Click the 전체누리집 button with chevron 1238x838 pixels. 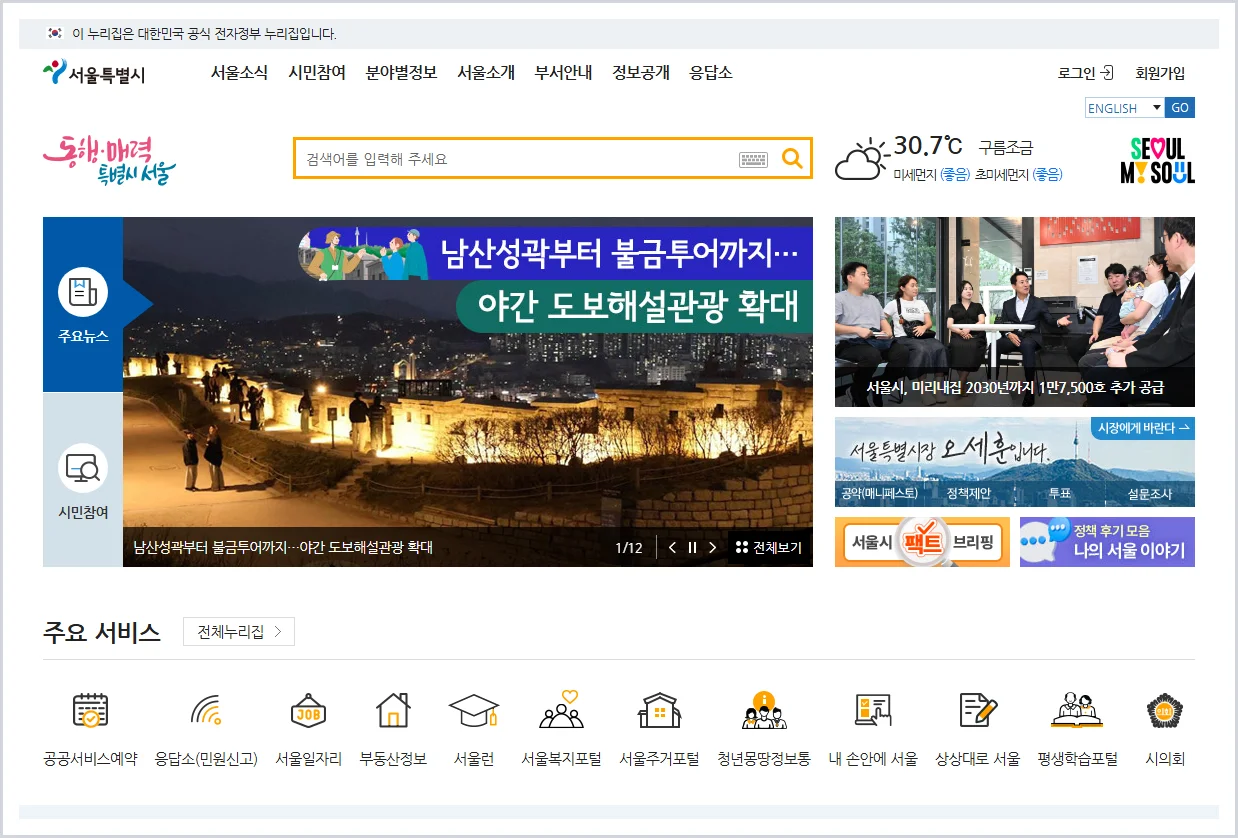(239, 632)
